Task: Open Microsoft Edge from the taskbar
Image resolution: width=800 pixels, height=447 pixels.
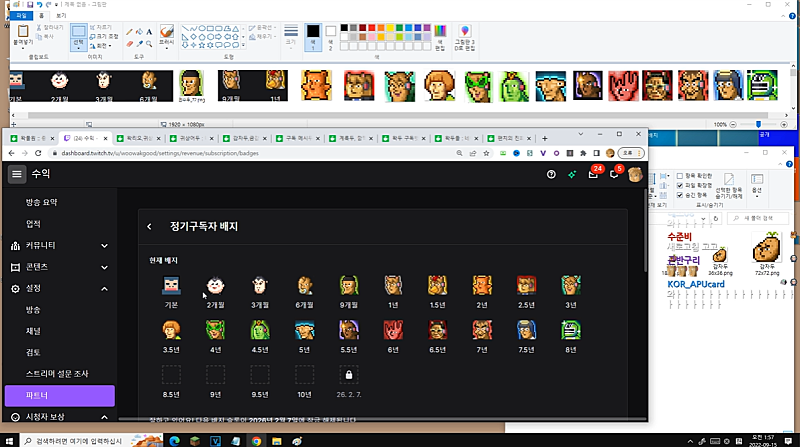Action: point(174,441)
